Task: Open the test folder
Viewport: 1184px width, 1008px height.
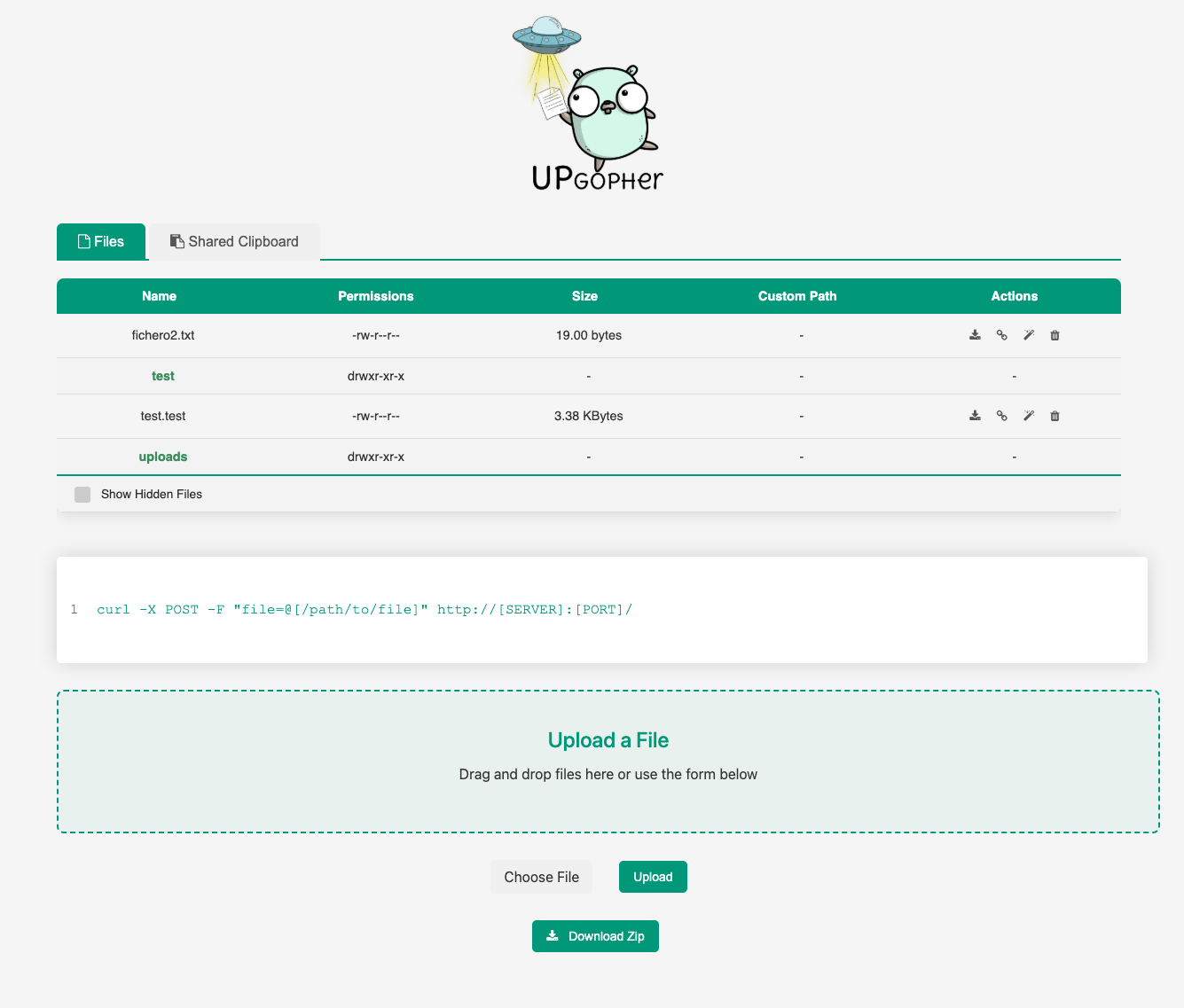Action: 163,376
